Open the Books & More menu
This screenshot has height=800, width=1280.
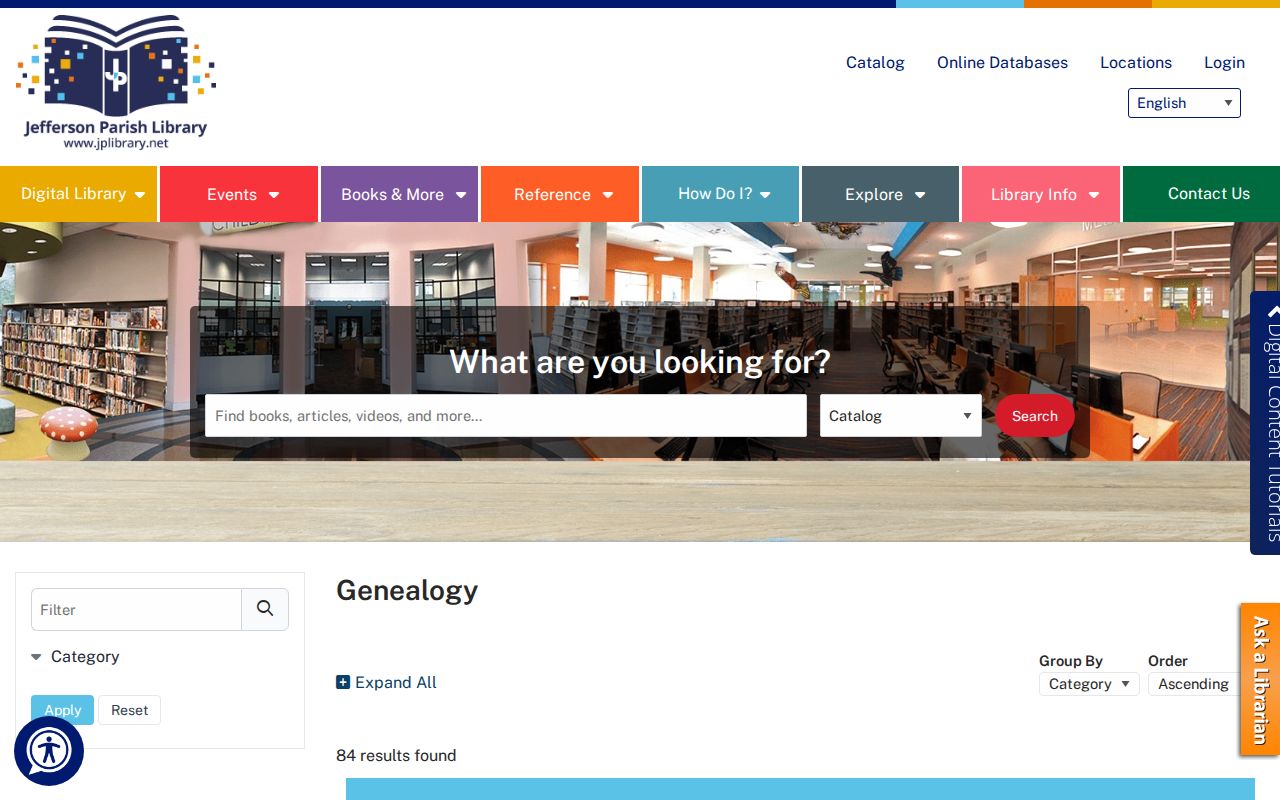click(x=400, y=194)
